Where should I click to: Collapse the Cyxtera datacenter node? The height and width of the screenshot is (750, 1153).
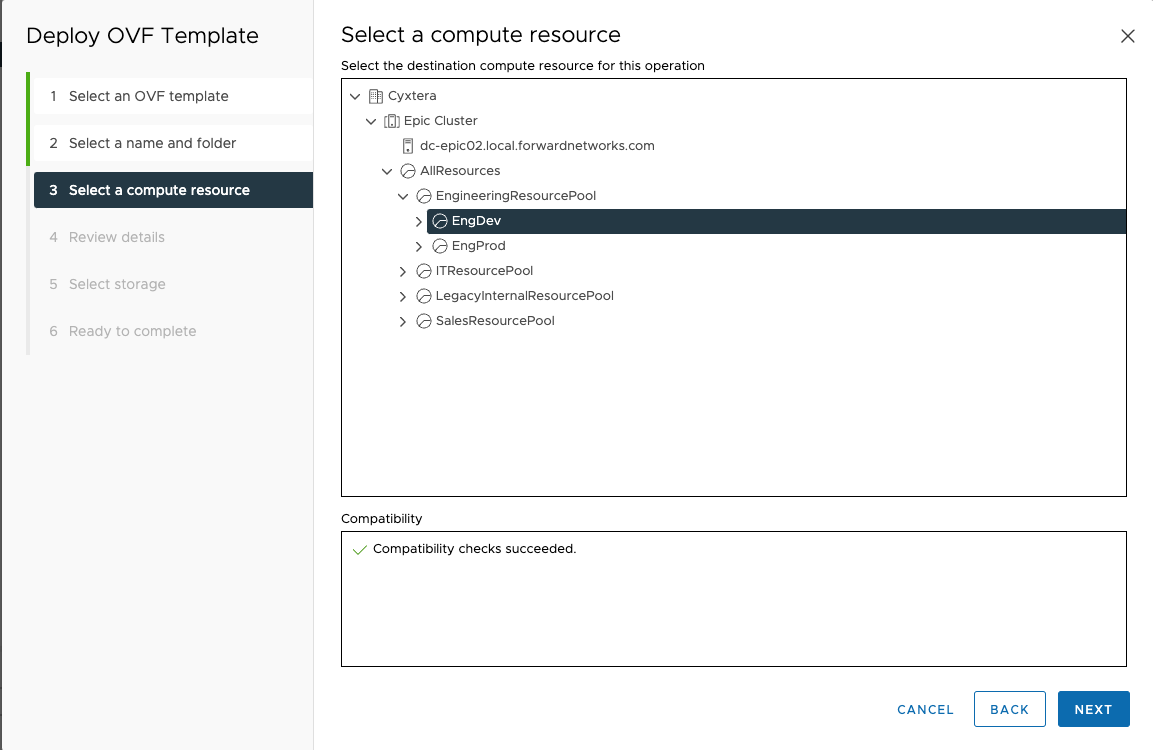tap(355, 96)
